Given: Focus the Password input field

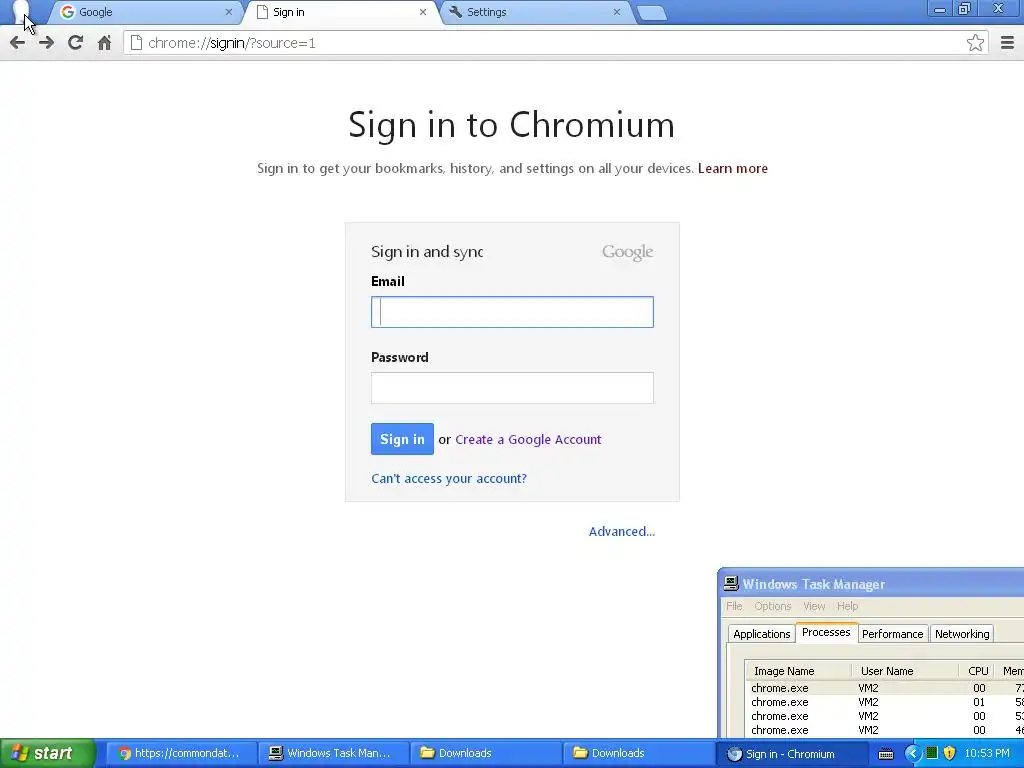Looking at the screenshot, I should point(512,388).
